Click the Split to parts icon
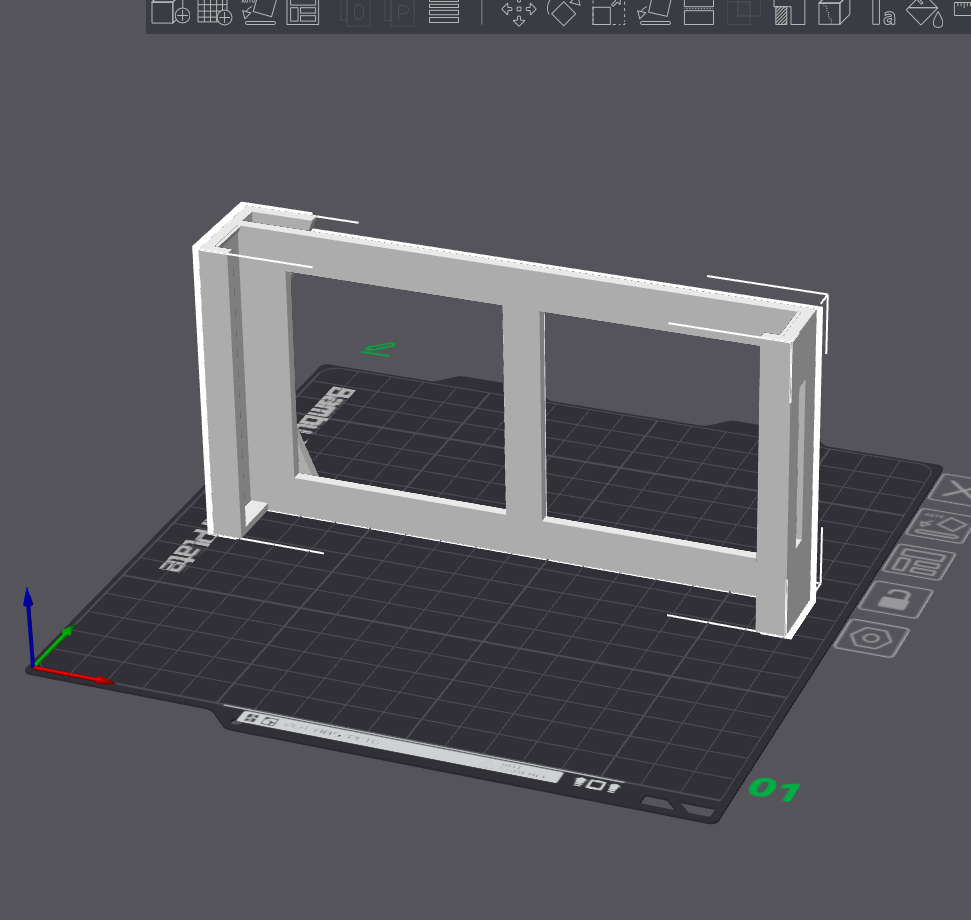The height and width of the screenshot is (920, 971). point(400,12)
